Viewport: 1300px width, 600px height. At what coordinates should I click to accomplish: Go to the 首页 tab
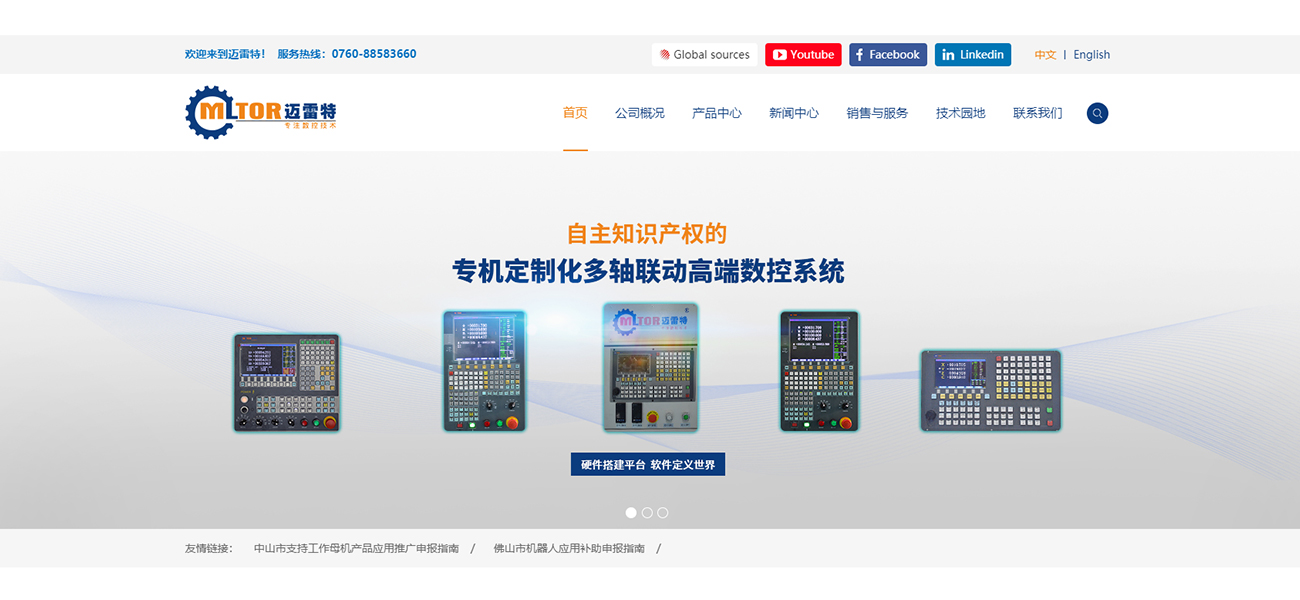point(575,113)
